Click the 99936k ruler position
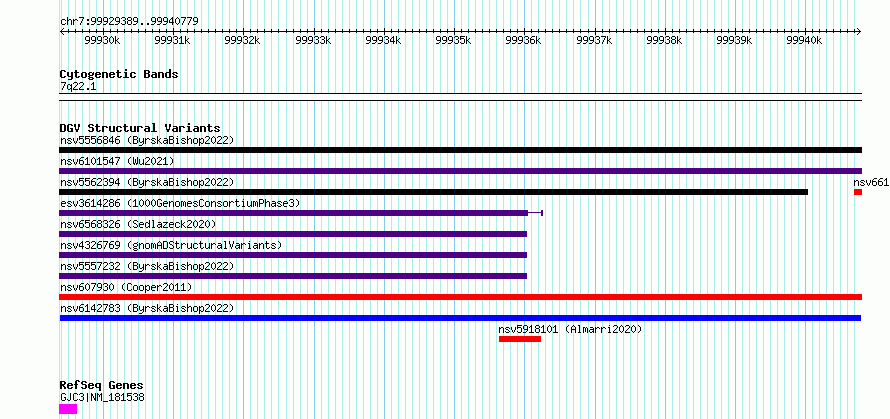The width and height of the screenshot is (890, 419). [524, 40]
